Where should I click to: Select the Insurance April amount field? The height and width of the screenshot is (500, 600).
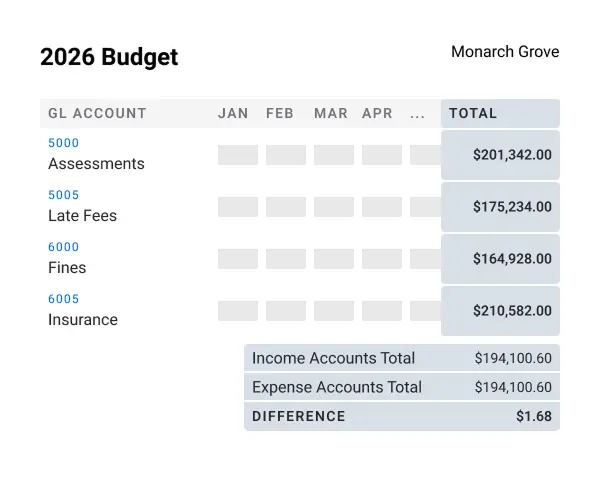point(382,311)
